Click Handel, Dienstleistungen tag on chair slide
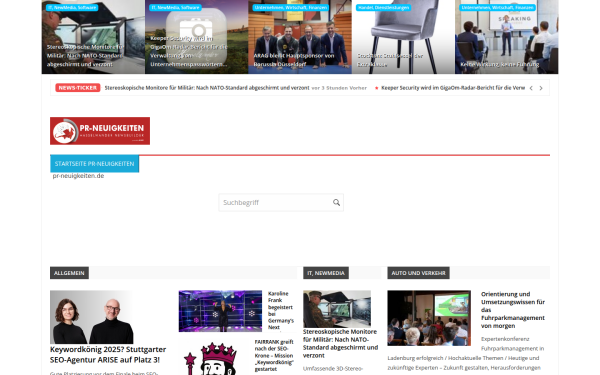This screenshot has width=600, height=375. (x=383, y=7)
